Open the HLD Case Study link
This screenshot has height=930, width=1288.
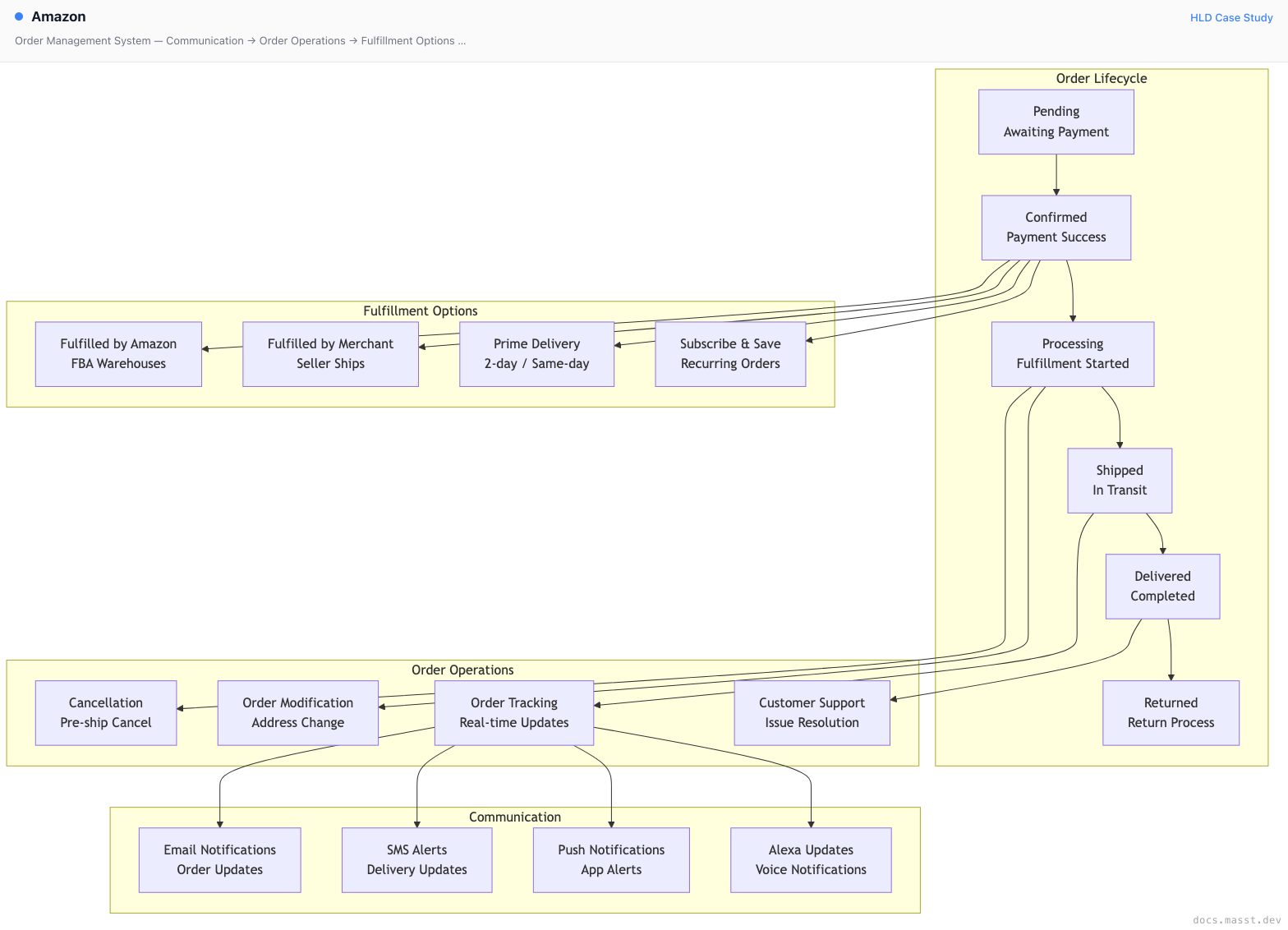click(x=1231, y=17)
